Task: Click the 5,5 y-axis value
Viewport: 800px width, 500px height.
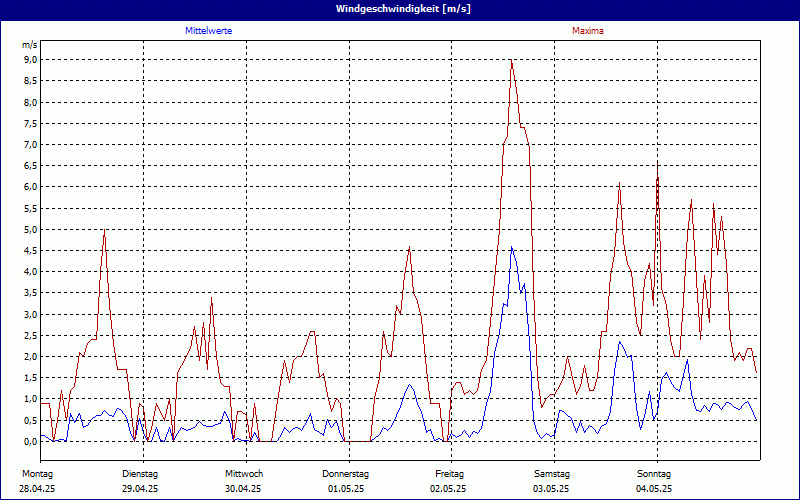Action: coord(30,208)
